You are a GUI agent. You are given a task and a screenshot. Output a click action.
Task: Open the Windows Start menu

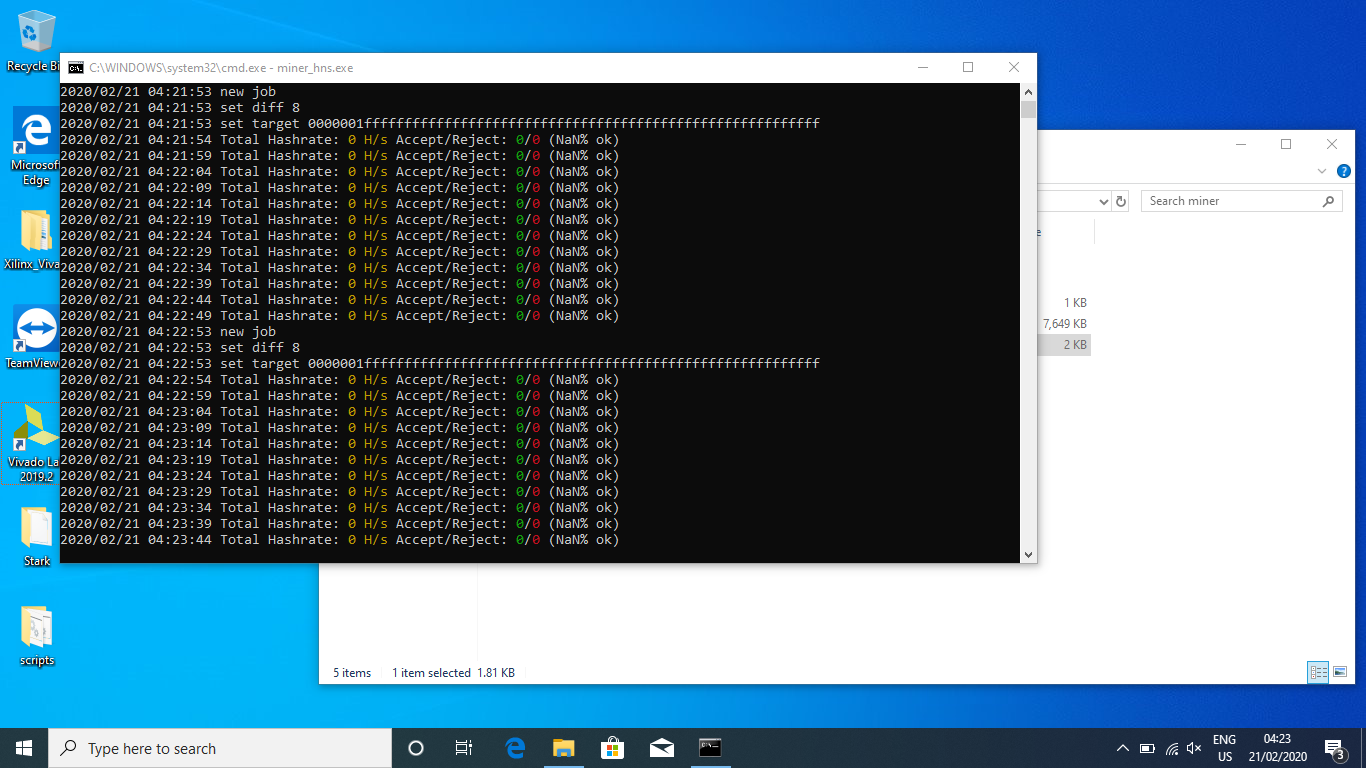(24, 748)
